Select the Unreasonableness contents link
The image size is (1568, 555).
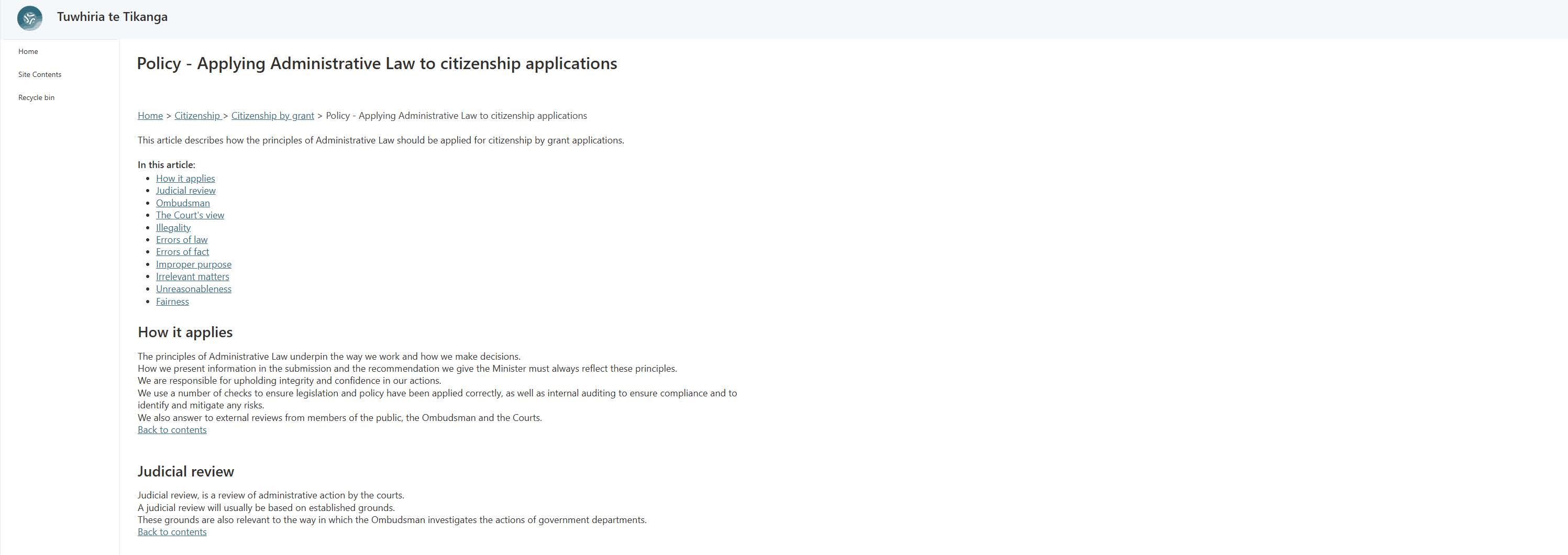193,289
